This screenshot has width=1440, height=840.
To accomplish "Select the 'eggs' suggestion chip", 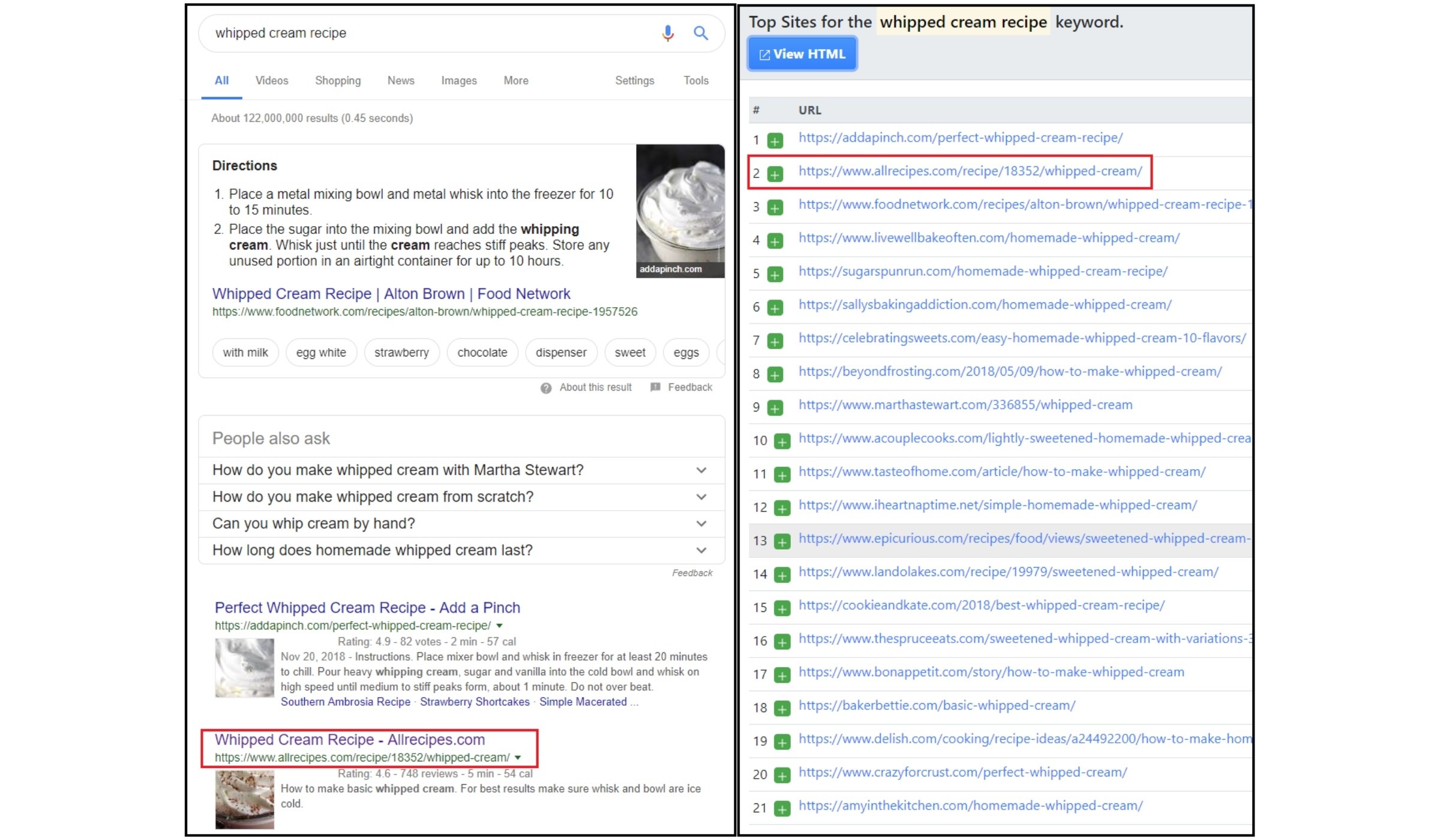I will pyautogui.click(x=686, y=353).
